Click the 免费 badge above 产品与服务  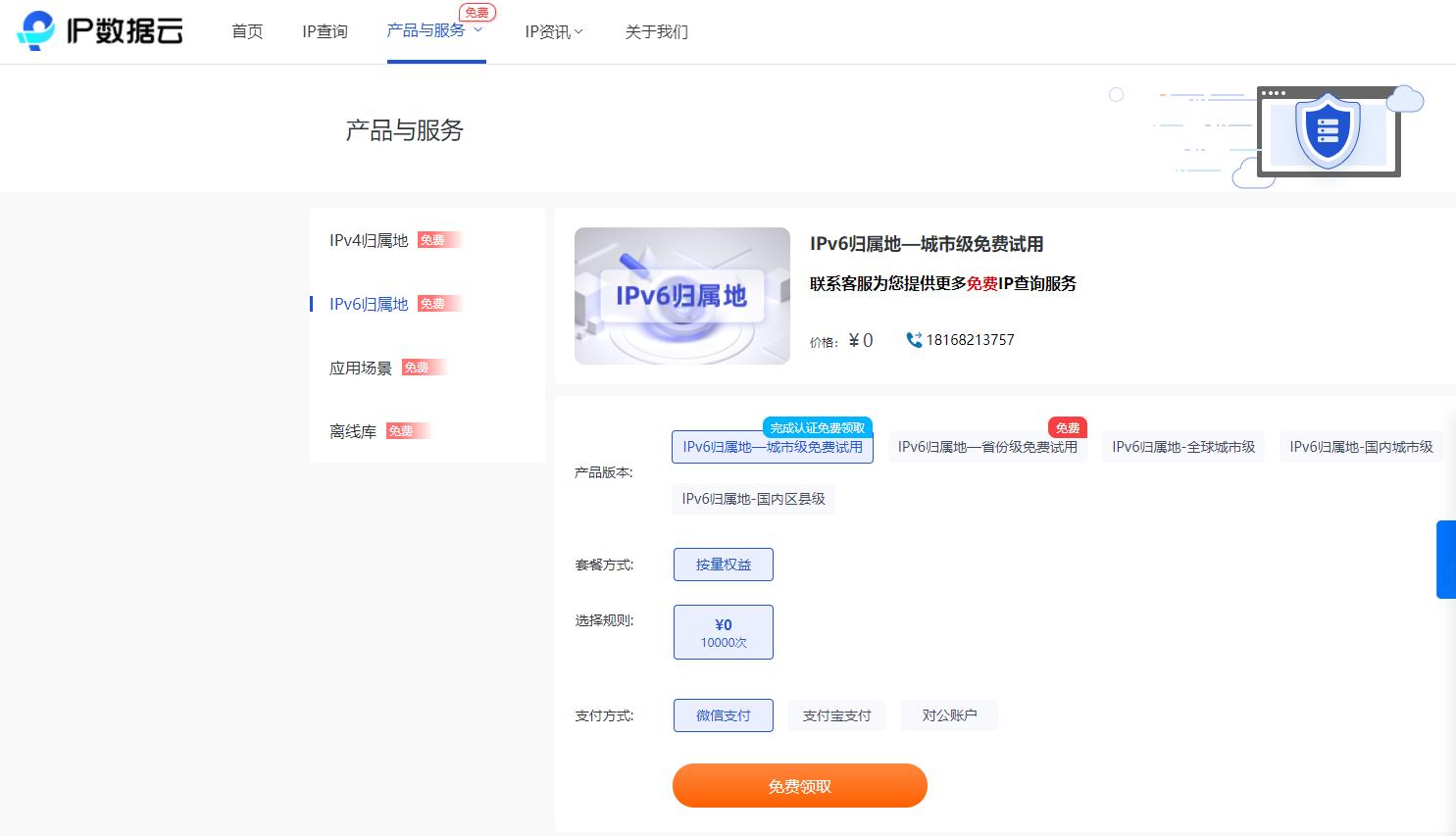click(477, 13)
